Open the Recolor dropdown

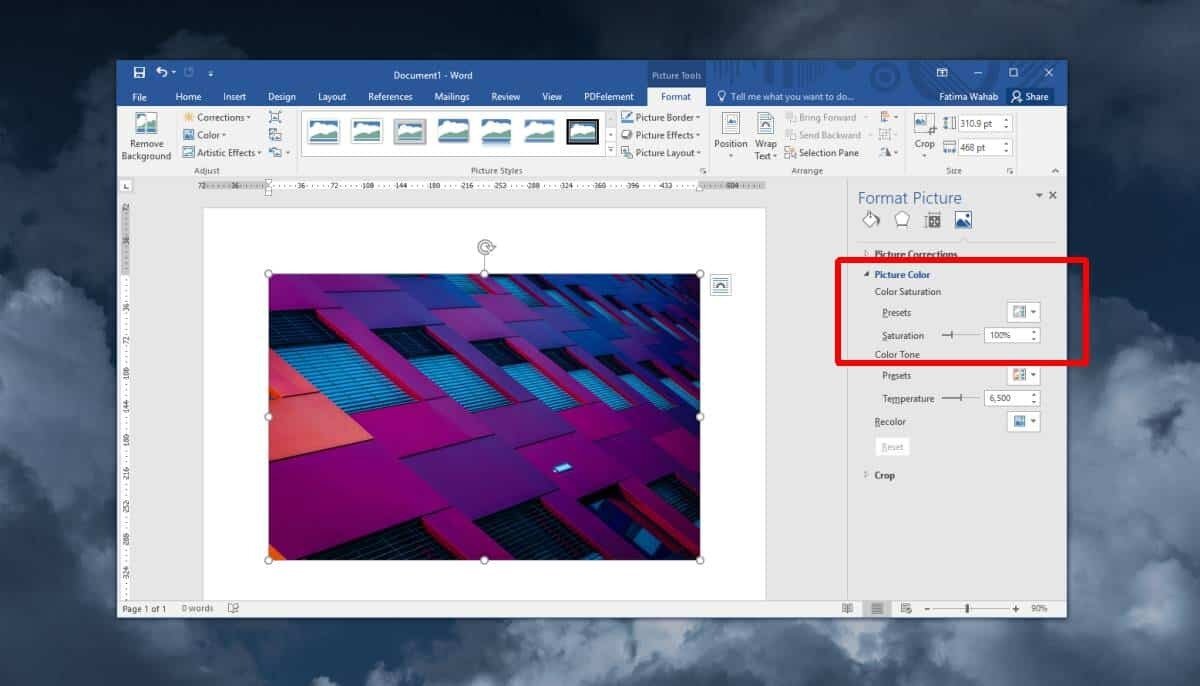tap(1023, 422)
